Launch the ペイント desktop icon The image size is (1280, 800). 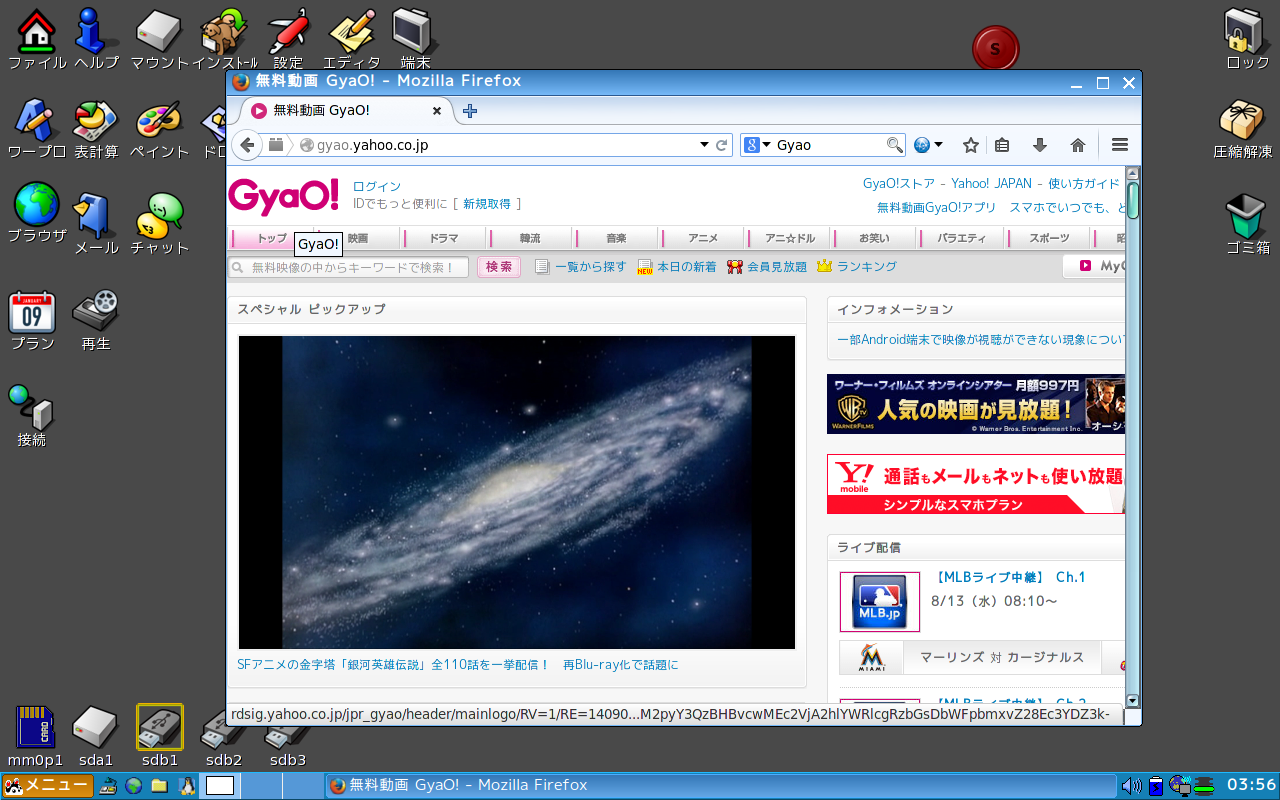(160, 129)
